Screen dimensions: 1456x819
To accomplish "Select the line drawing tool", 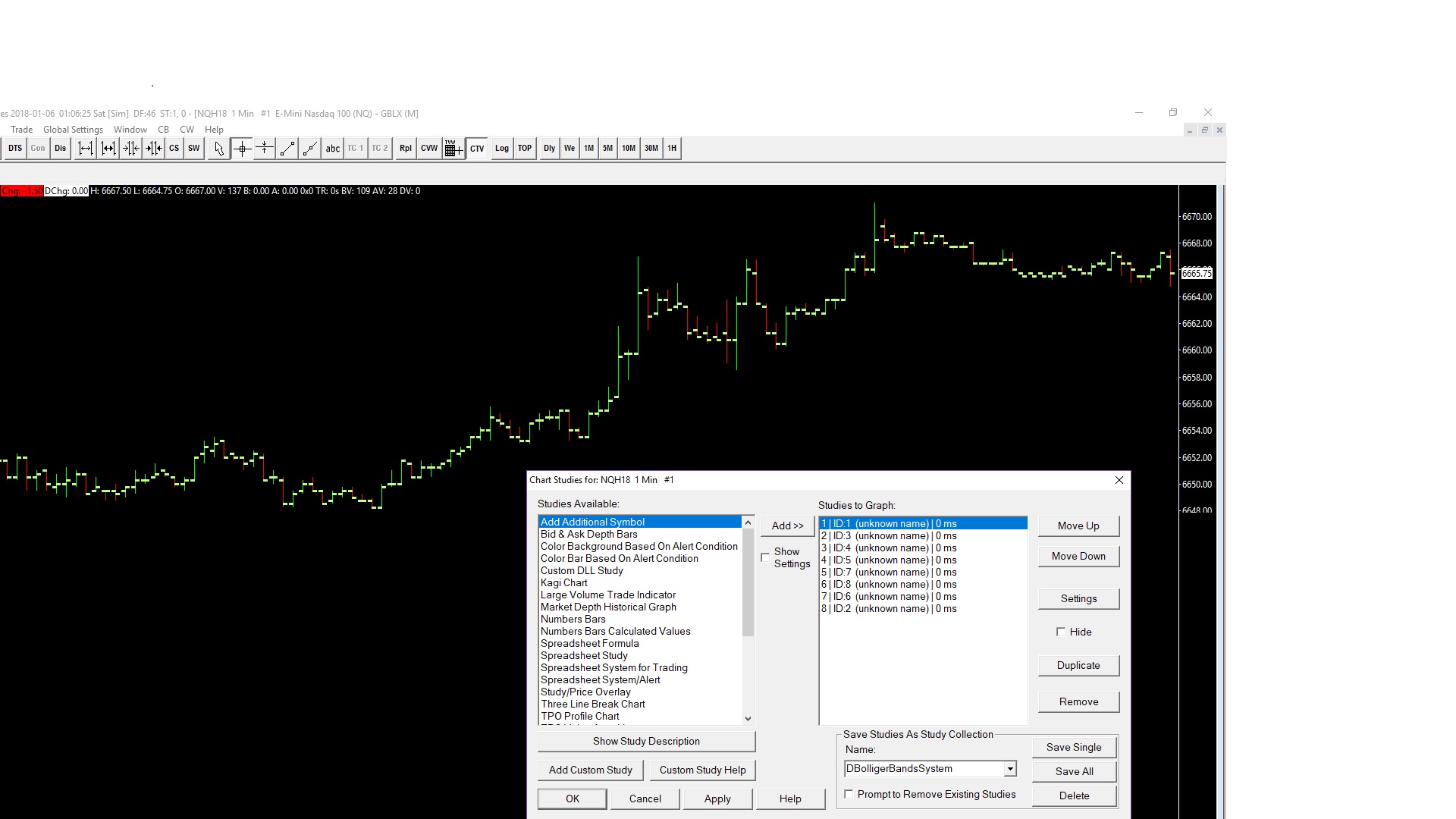I will 287,149.
